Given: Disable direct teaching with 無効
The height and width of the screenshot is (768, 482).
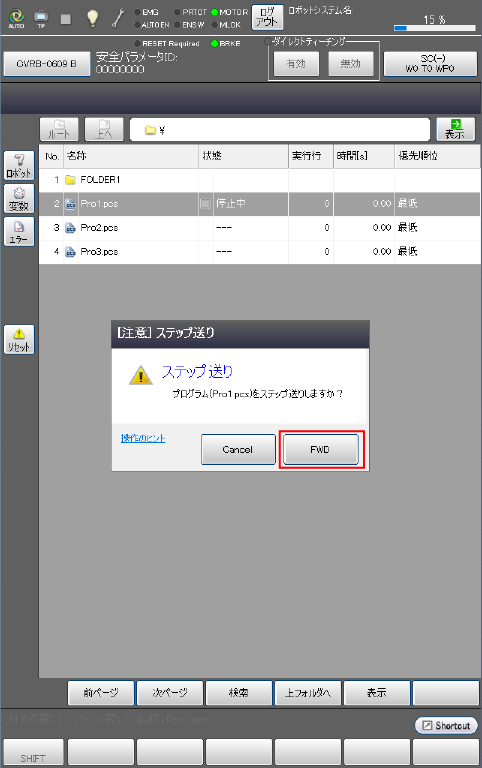Looking at the screenshot, I should pos(351,64).
